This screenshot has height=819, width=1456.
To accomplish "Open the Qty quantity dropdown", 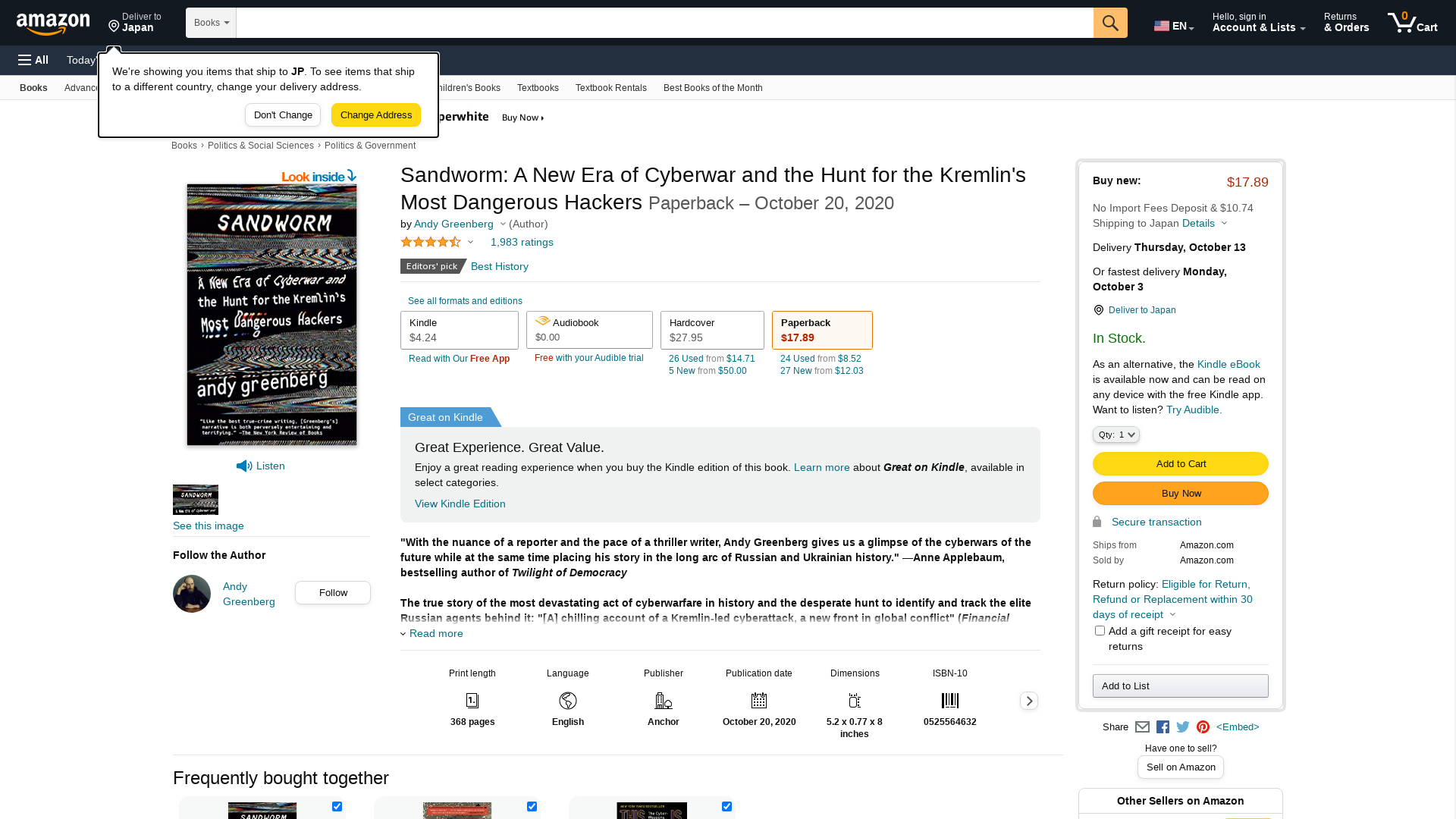I will pyautogui.click(x=1116, y=435).
